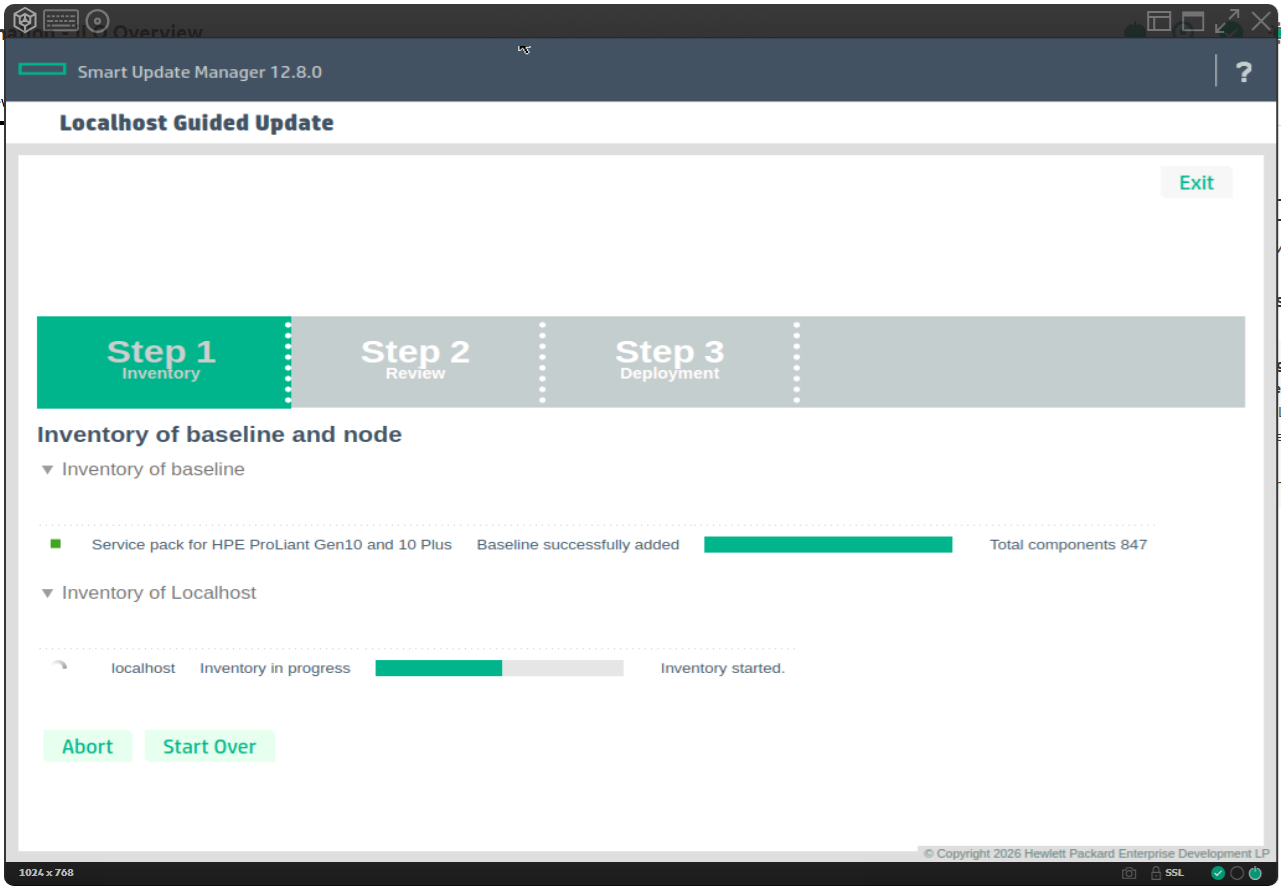Click the localhost inventory progress bar
The image size is (1281, 888).
click(499, 668)
